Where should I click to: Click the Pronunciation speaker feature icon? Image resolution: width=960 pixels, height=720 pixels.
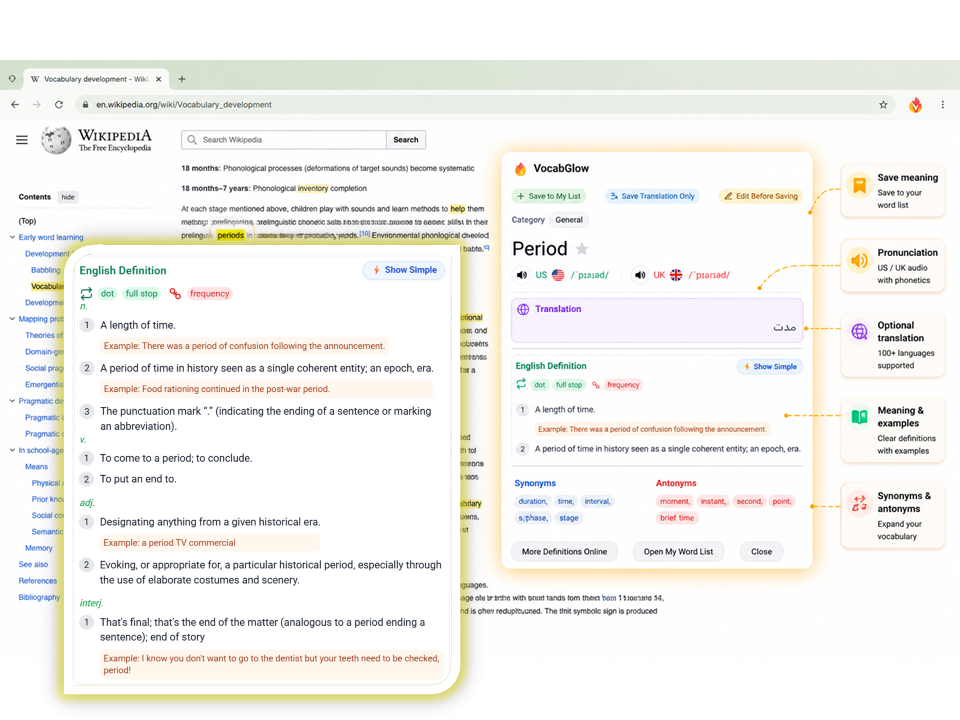[x=859, y=260]
